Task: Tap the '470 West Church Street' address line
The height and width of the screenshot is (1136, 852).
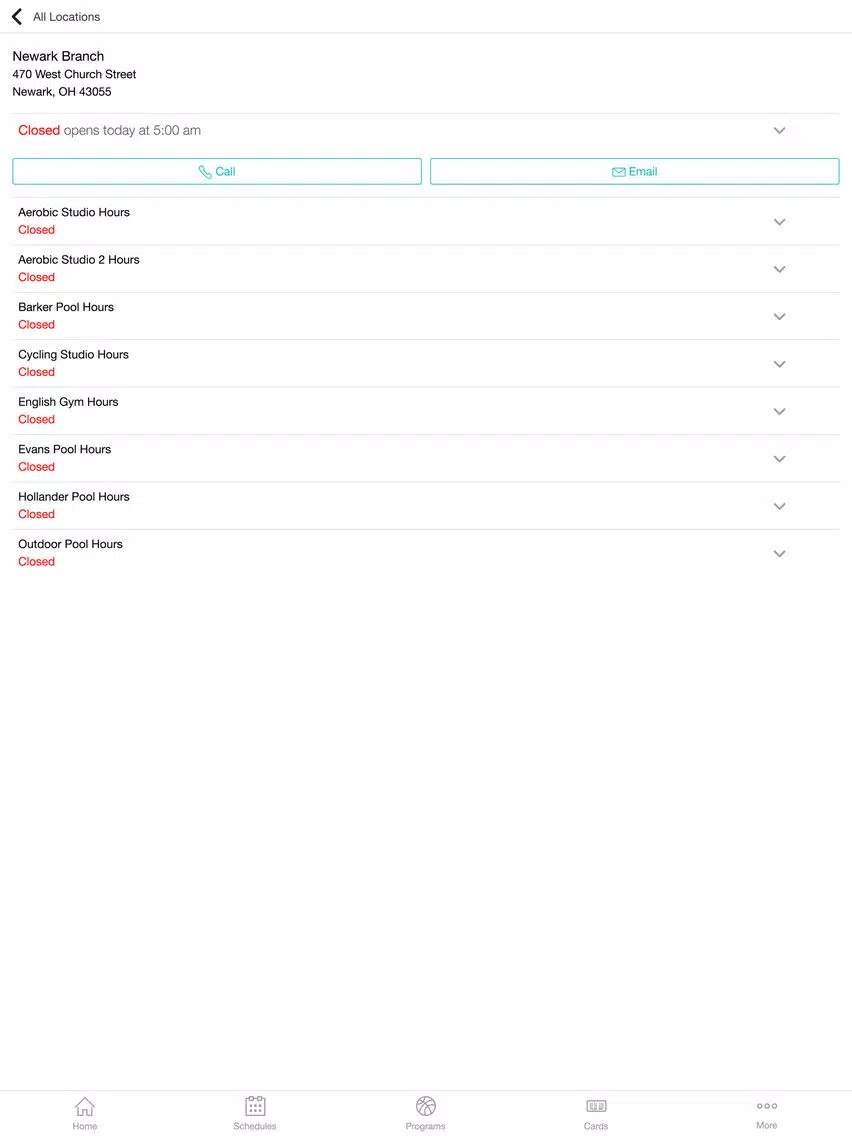Action: [x=74, y=74]
